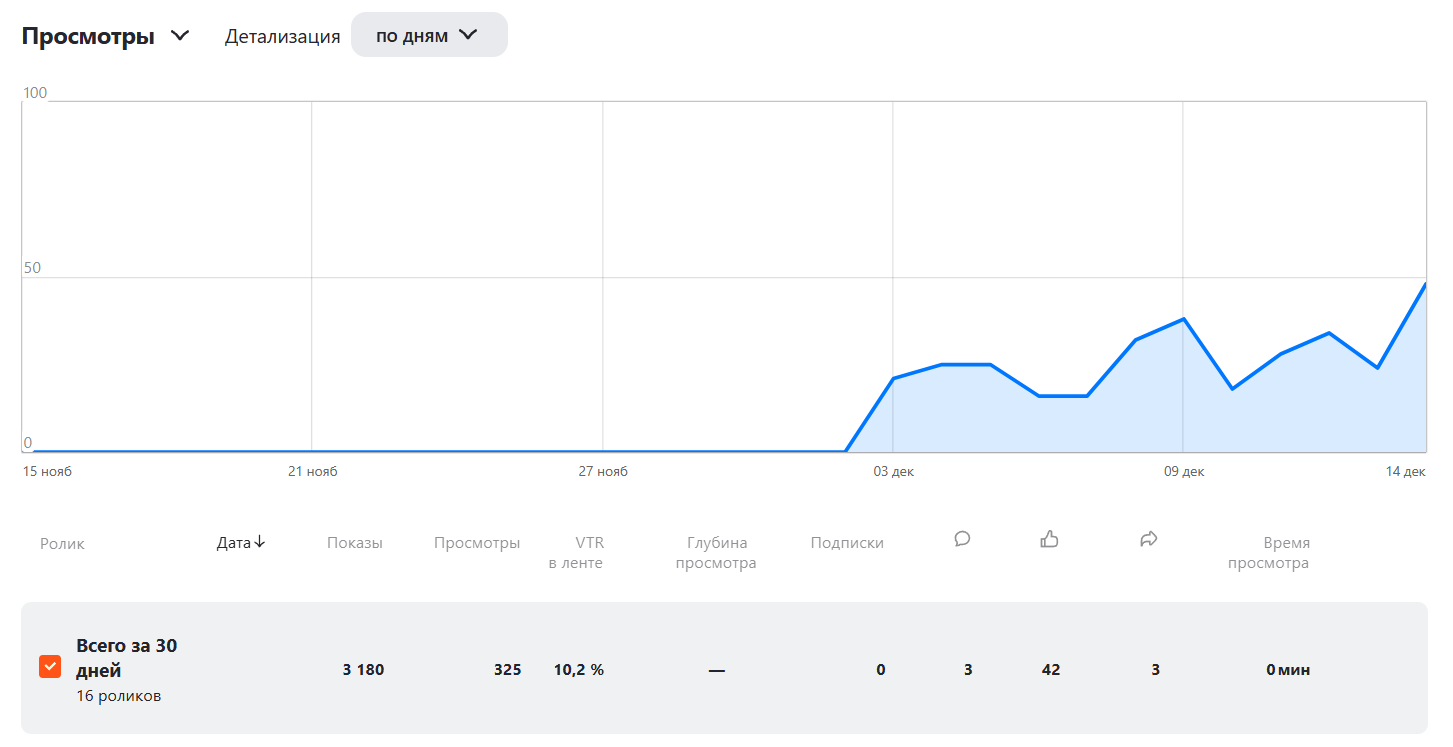Uncheck the Всего за 30 дней checkbox
Viewport: 1453px width, 747px height.
[x=50, y=666]
